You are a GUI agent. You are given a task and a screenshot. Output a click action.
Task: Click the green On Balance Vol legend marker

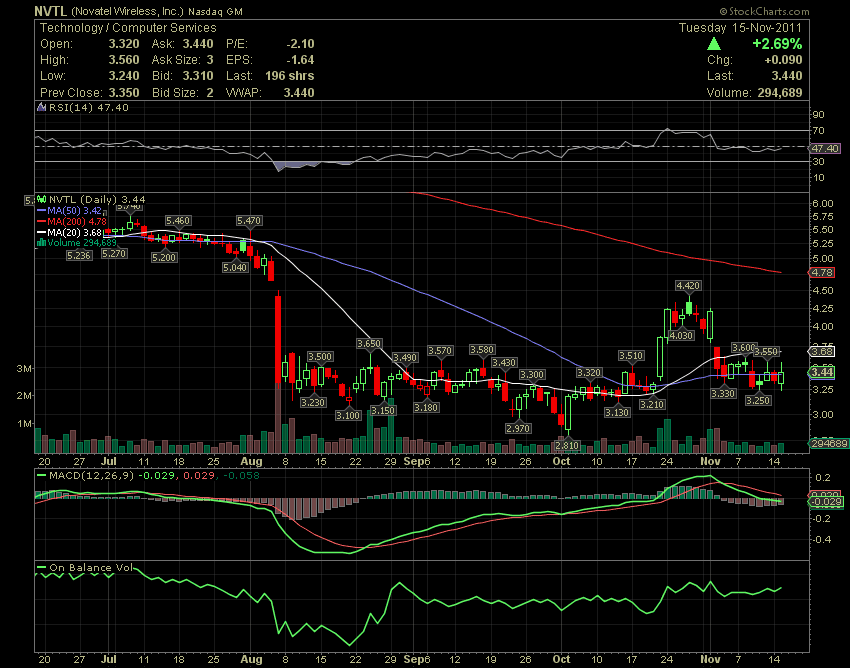[x=42, y=568]
